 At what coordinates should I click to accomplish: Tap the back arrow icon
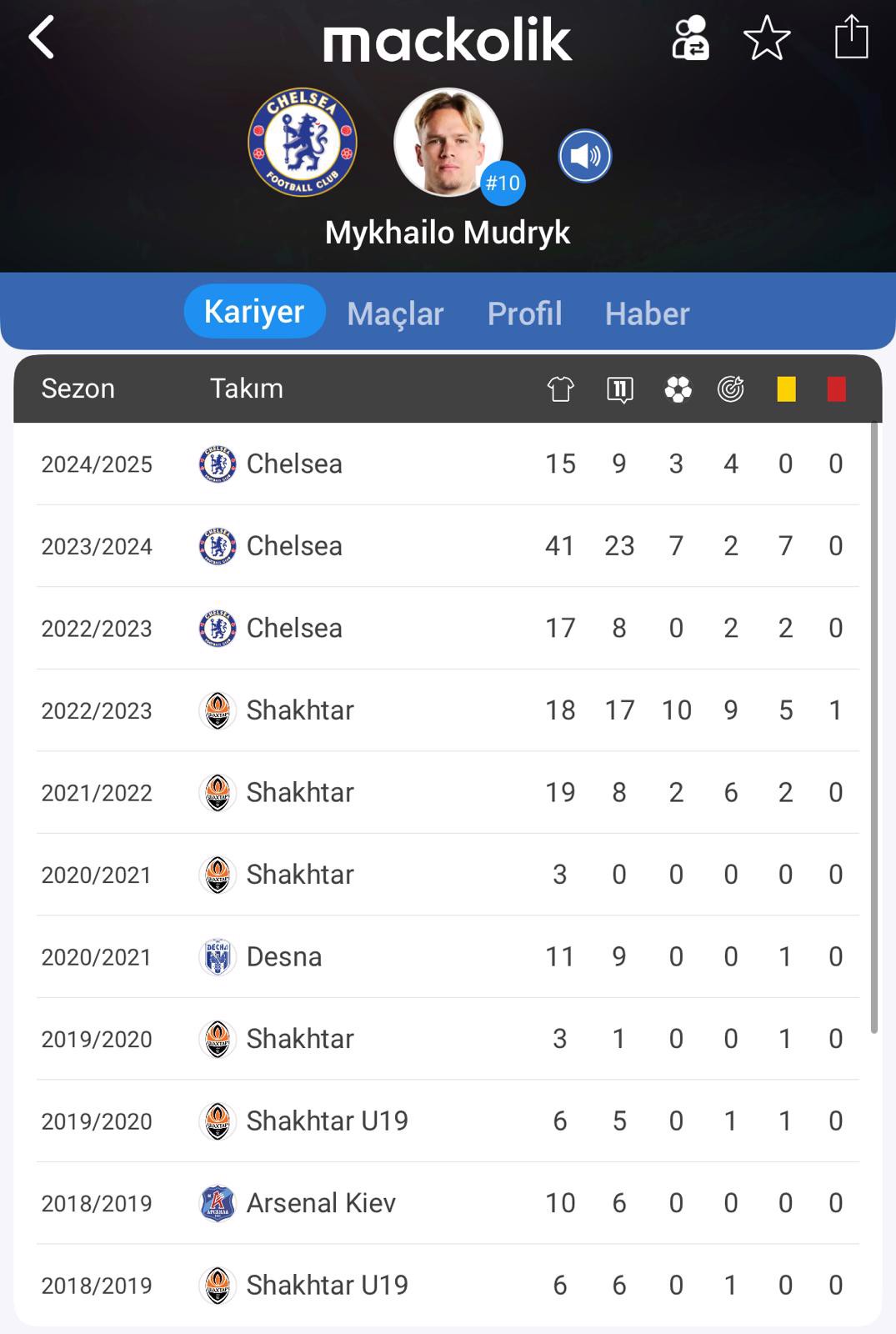click(42, 38)
